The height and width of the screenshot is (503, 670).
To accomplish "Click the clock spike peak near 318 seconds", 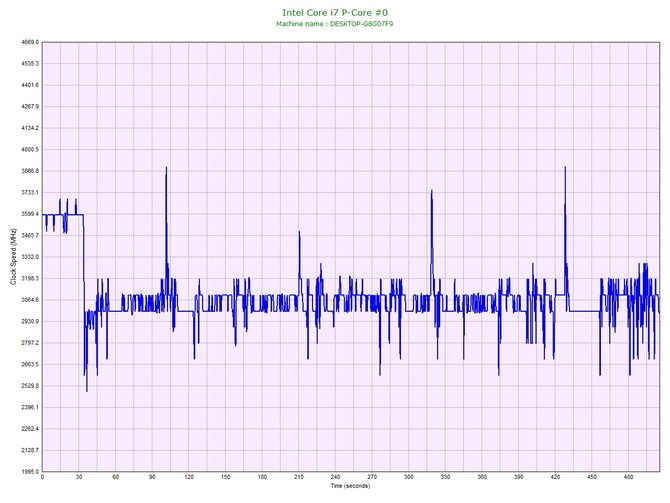I will click(432, 191).
